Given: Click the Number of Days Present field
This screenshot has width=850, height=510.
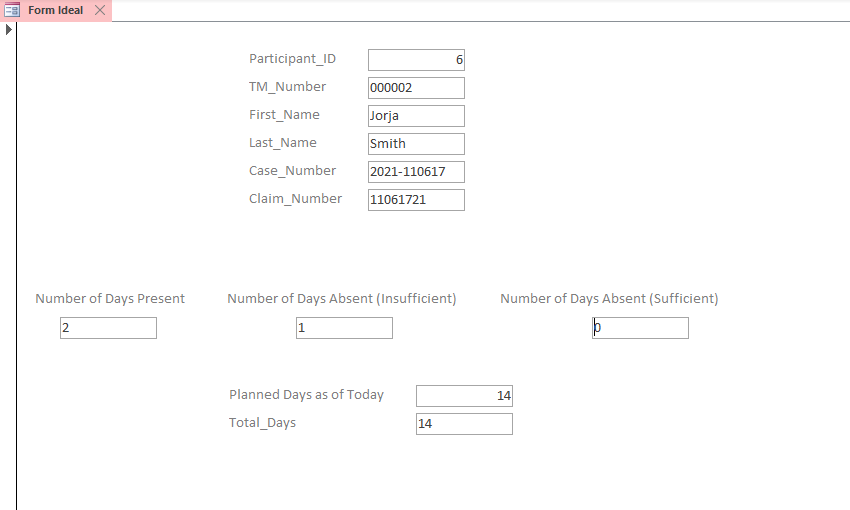Looking at the screenshot, I should [108, 328].
